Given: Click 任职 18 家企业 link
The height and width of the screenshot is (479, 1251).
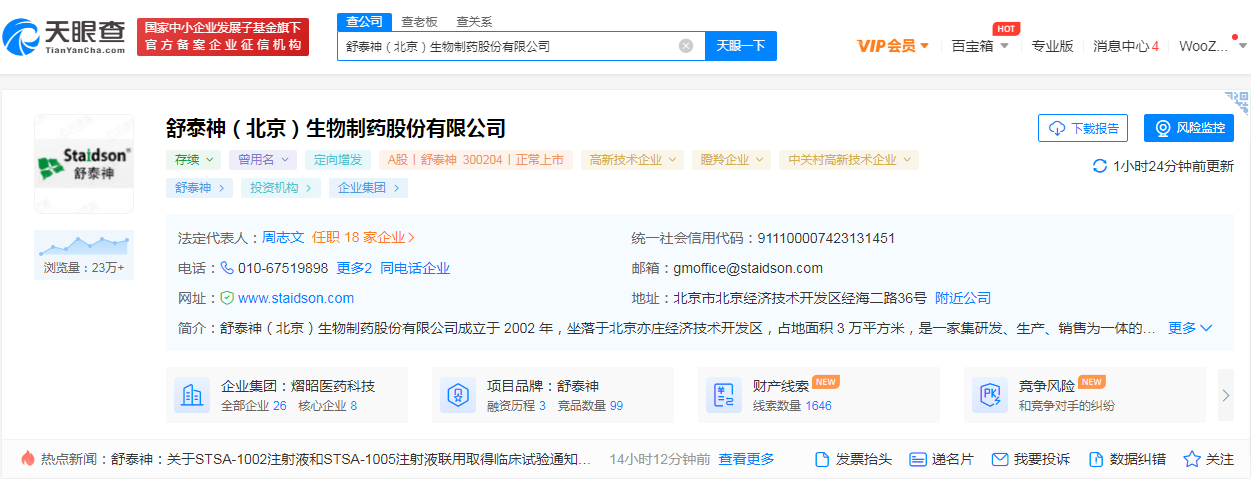Looking at the screenshot, I should [x=363, y=238].
